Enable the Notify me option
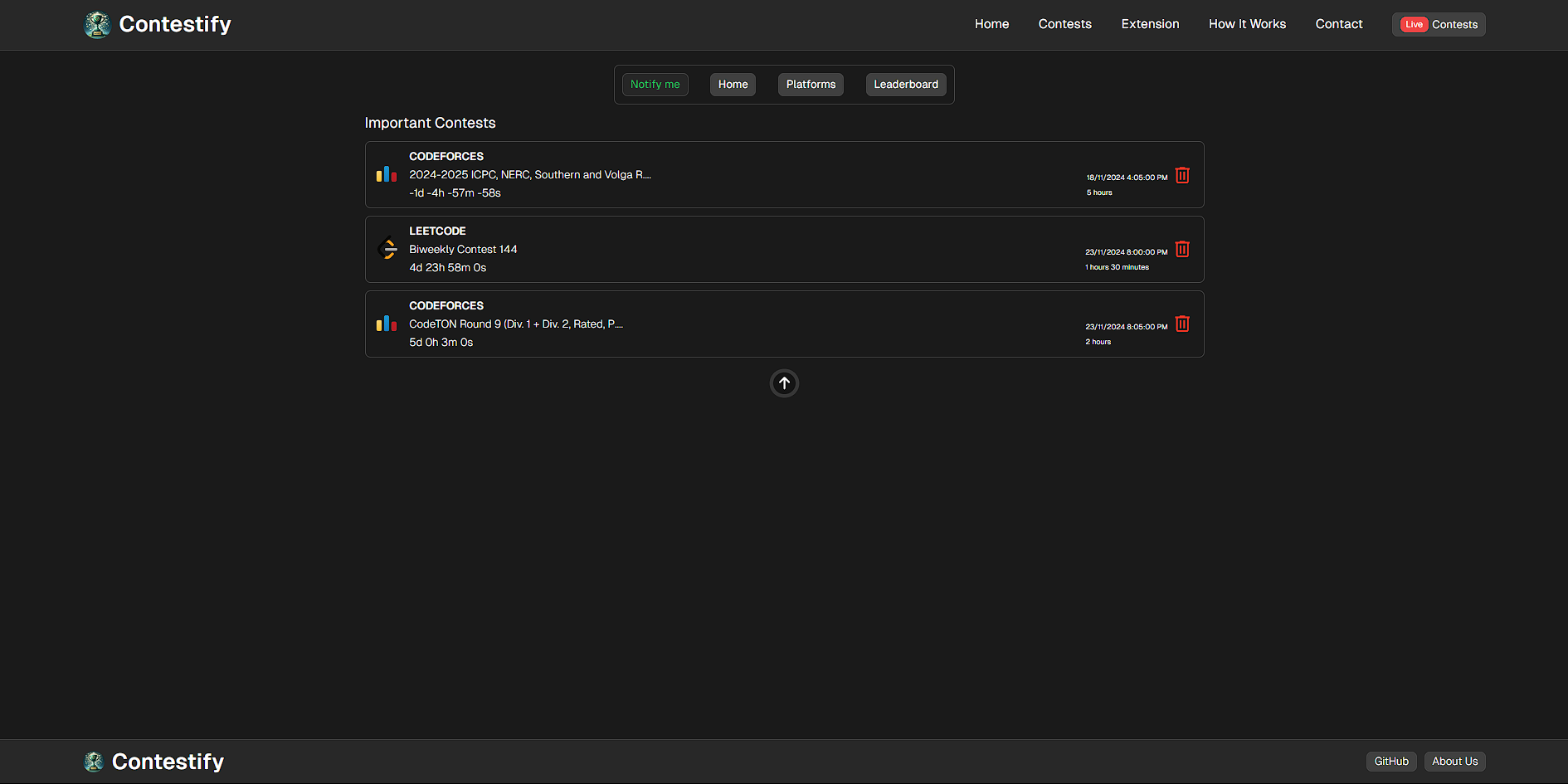 (x=655, y=84)
